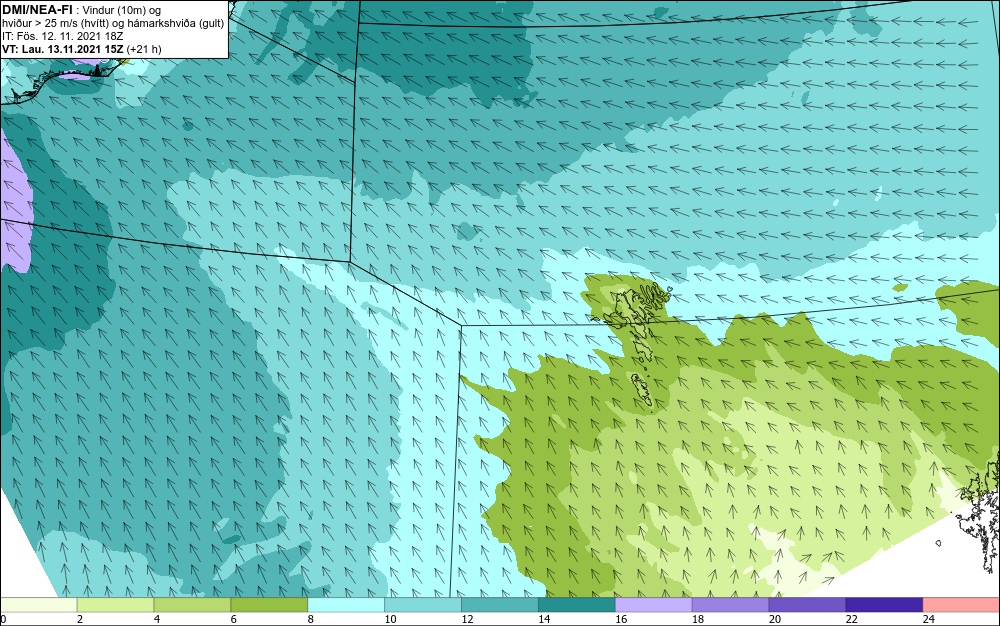Click the 4–6 m/s green legend swatch
Image resolution: width=1000 pixels, height=626 pixels.
pyautogui.click(x=192, y=605)
